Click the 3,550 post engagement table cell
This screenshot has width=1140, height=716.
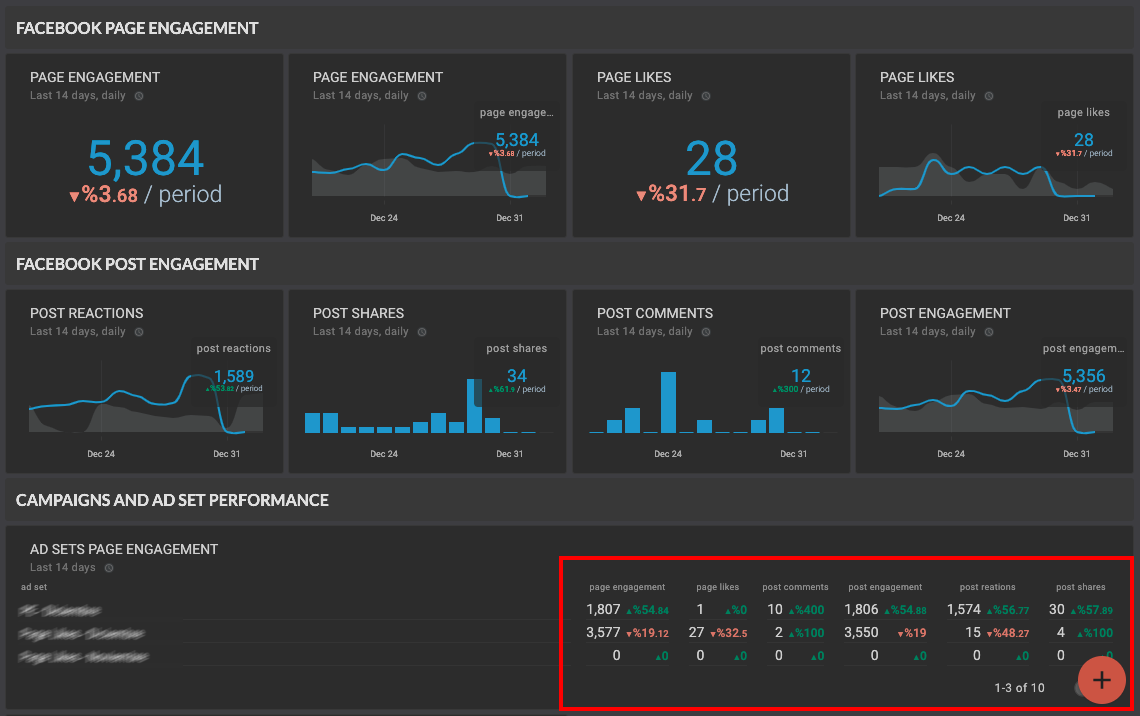click(x=862, y=633)
